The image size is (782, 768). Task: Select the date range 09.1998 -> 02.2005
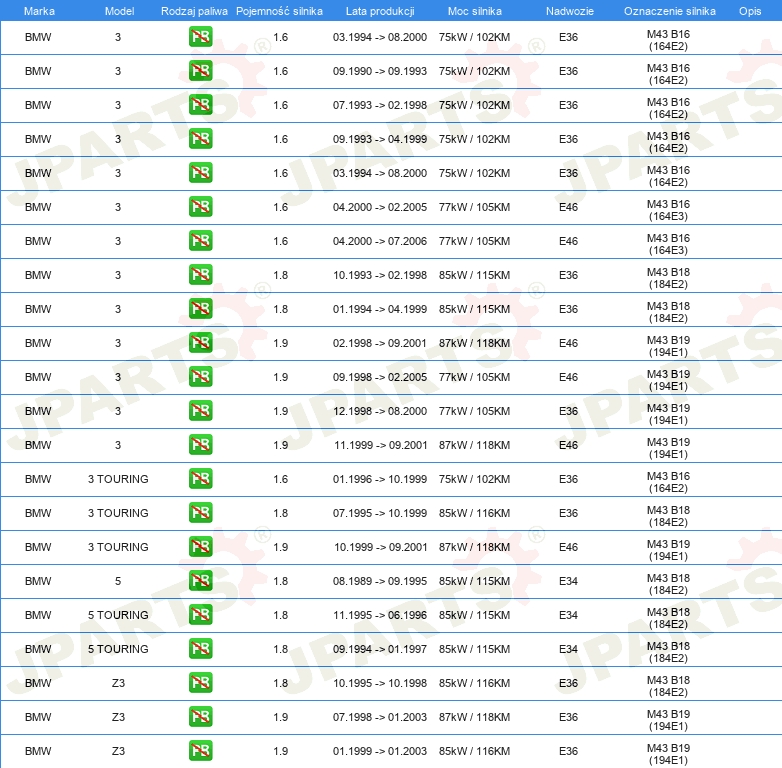coord(380,377)
